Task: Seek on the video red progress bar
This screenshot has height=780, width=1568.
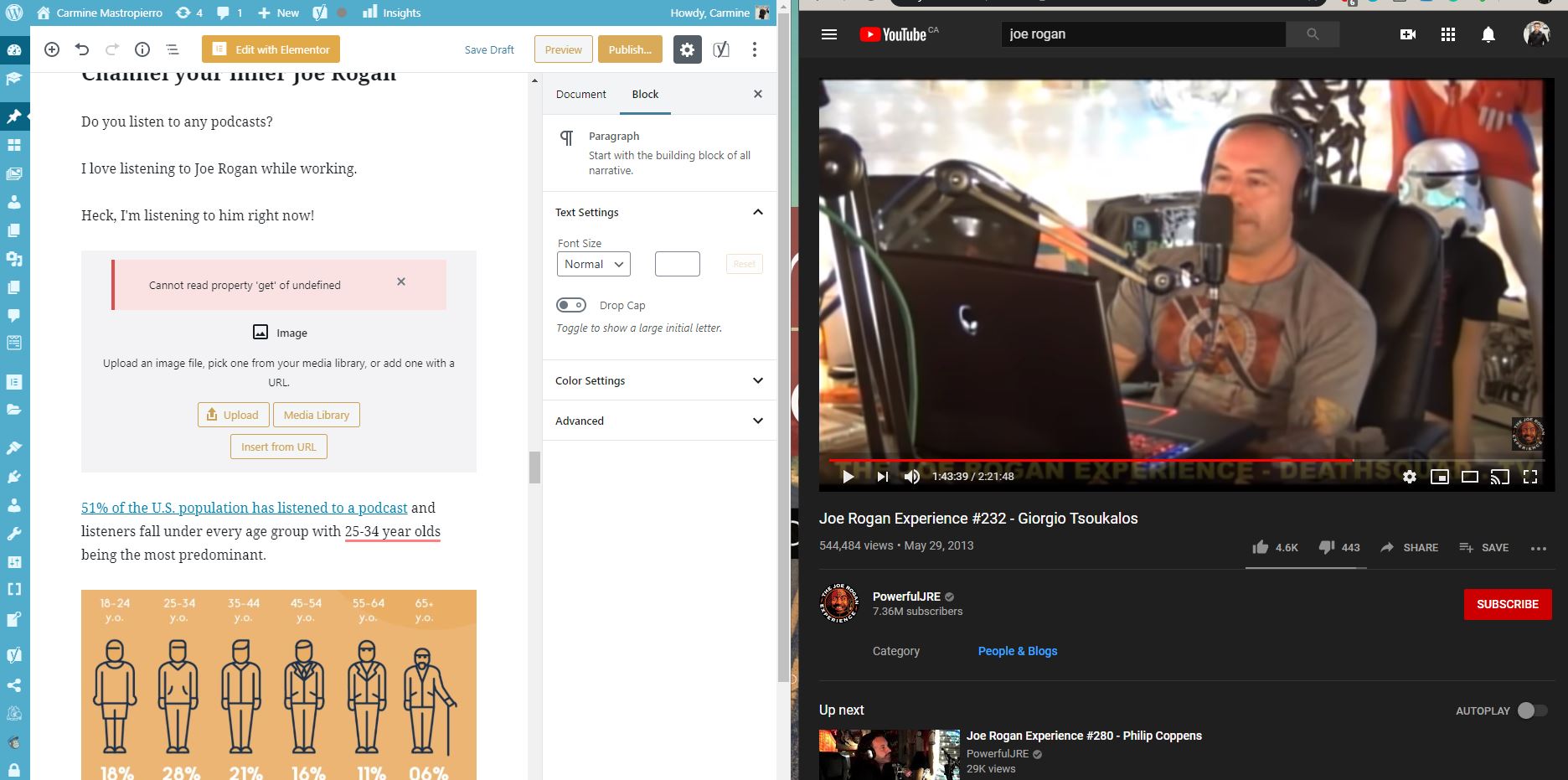Action: pyautogui.click(x=1091, y=460)
